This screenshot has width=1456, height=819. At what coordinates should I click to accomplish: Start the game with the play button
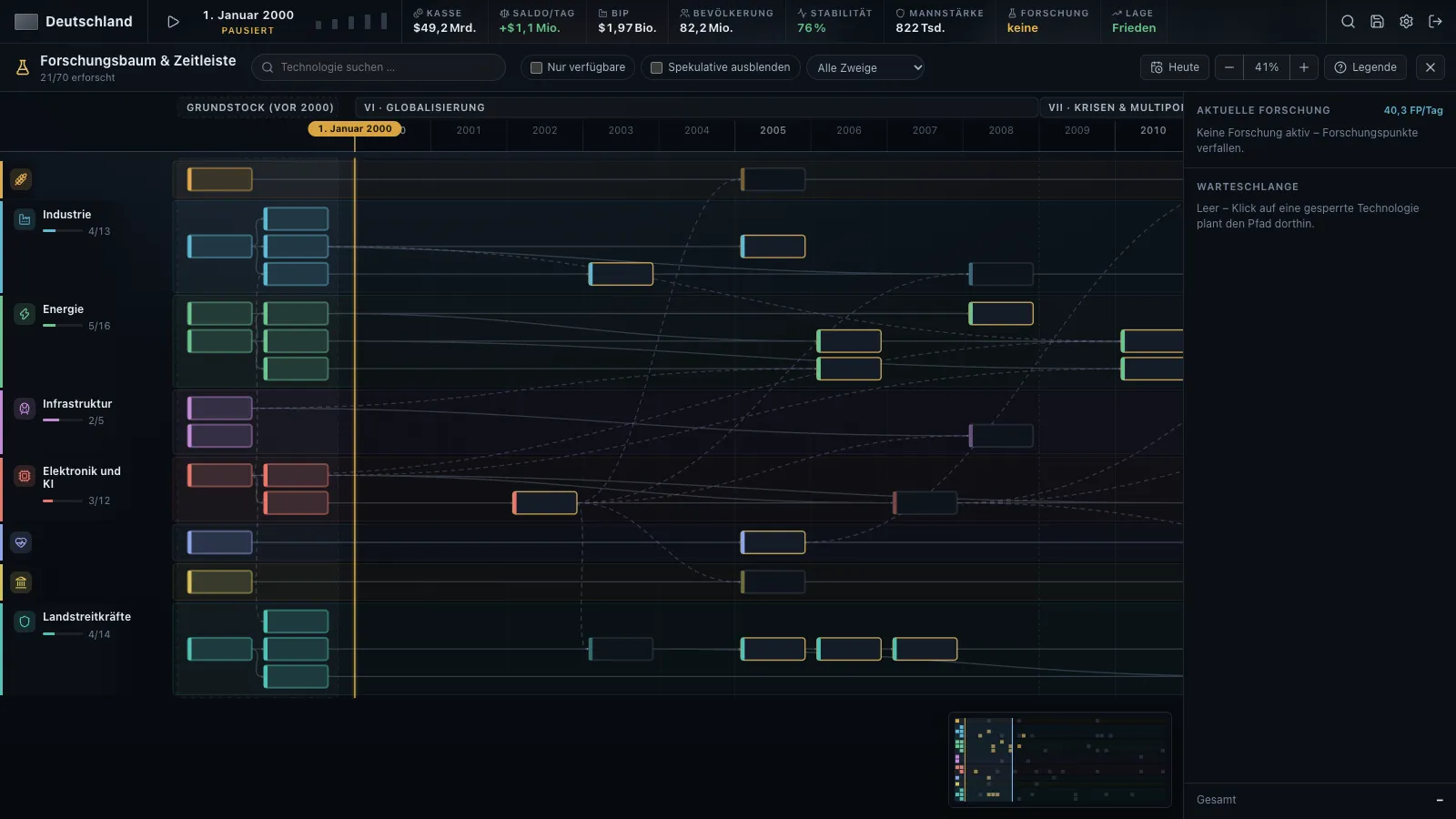(173, 21)
